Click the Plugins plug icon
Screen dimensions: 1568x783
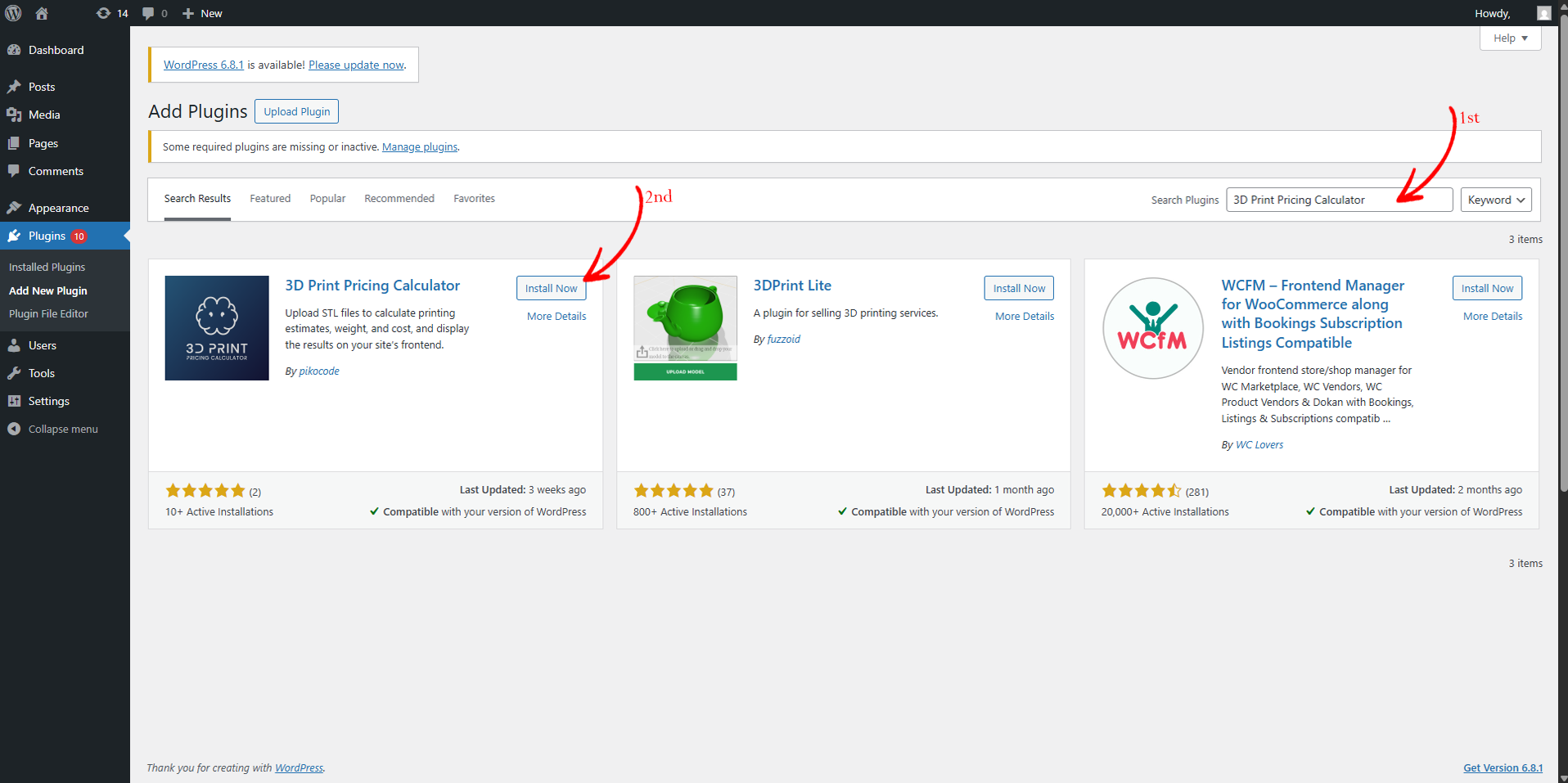14,236
